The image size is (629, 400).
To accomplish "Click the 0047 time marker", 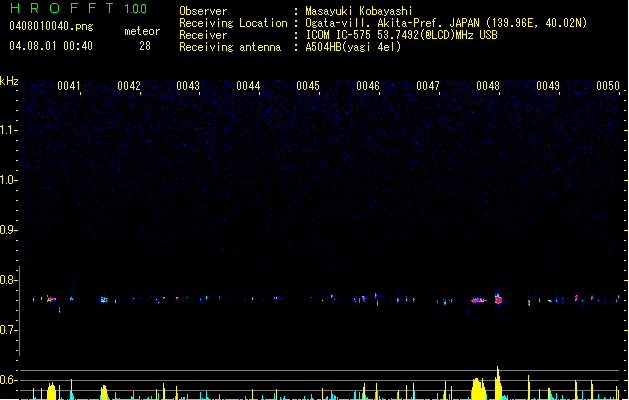I will tap(428, 86).
